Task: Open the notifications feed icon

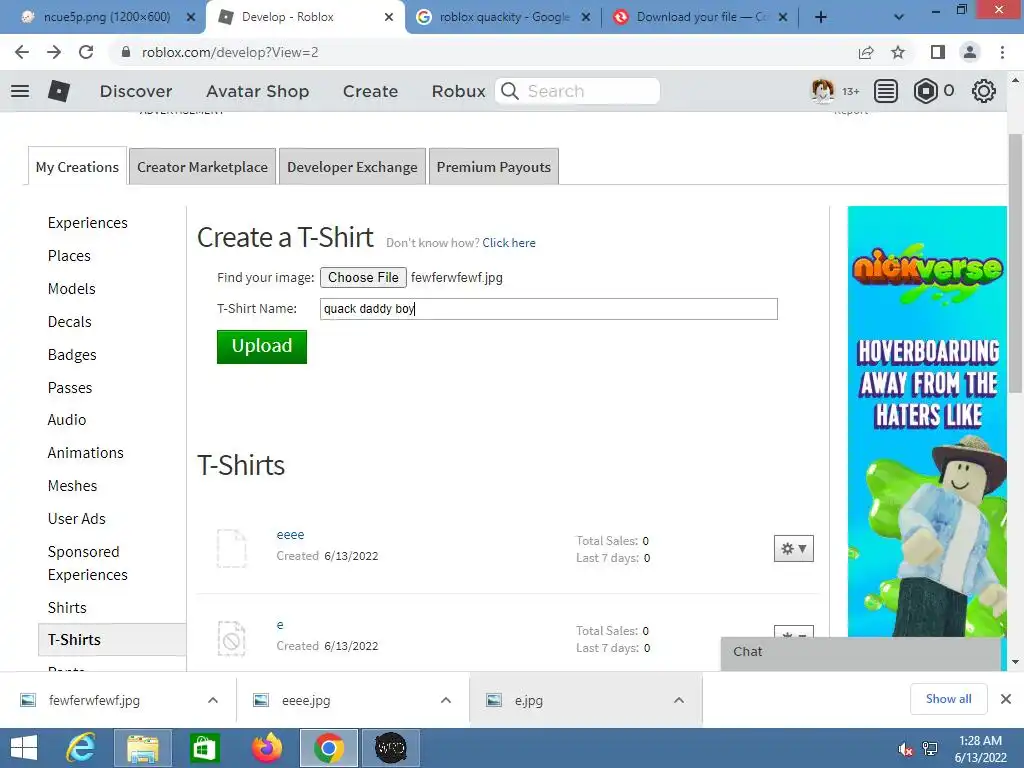Action: click(886, 91)
